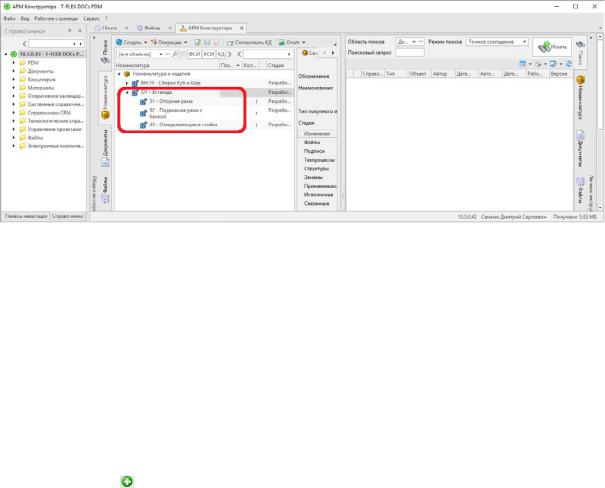Open the Операции dropdown in the toolbar
Screen dimensions: 605x488
pyautogui.click(x=169, y=42)
